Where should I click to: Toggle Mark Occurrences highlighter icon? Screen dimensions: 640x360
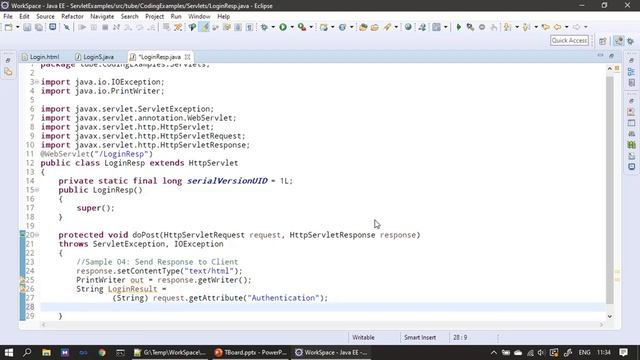[x=205, y=27]
